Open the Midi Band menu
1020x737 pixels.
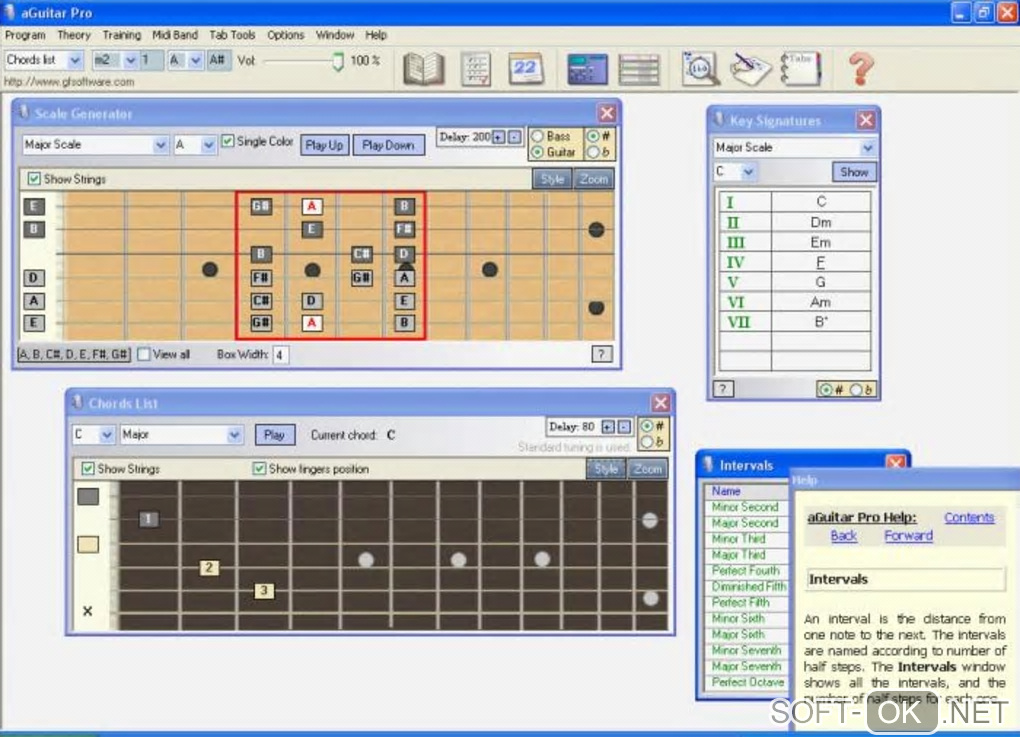click(x=174, y=35)
